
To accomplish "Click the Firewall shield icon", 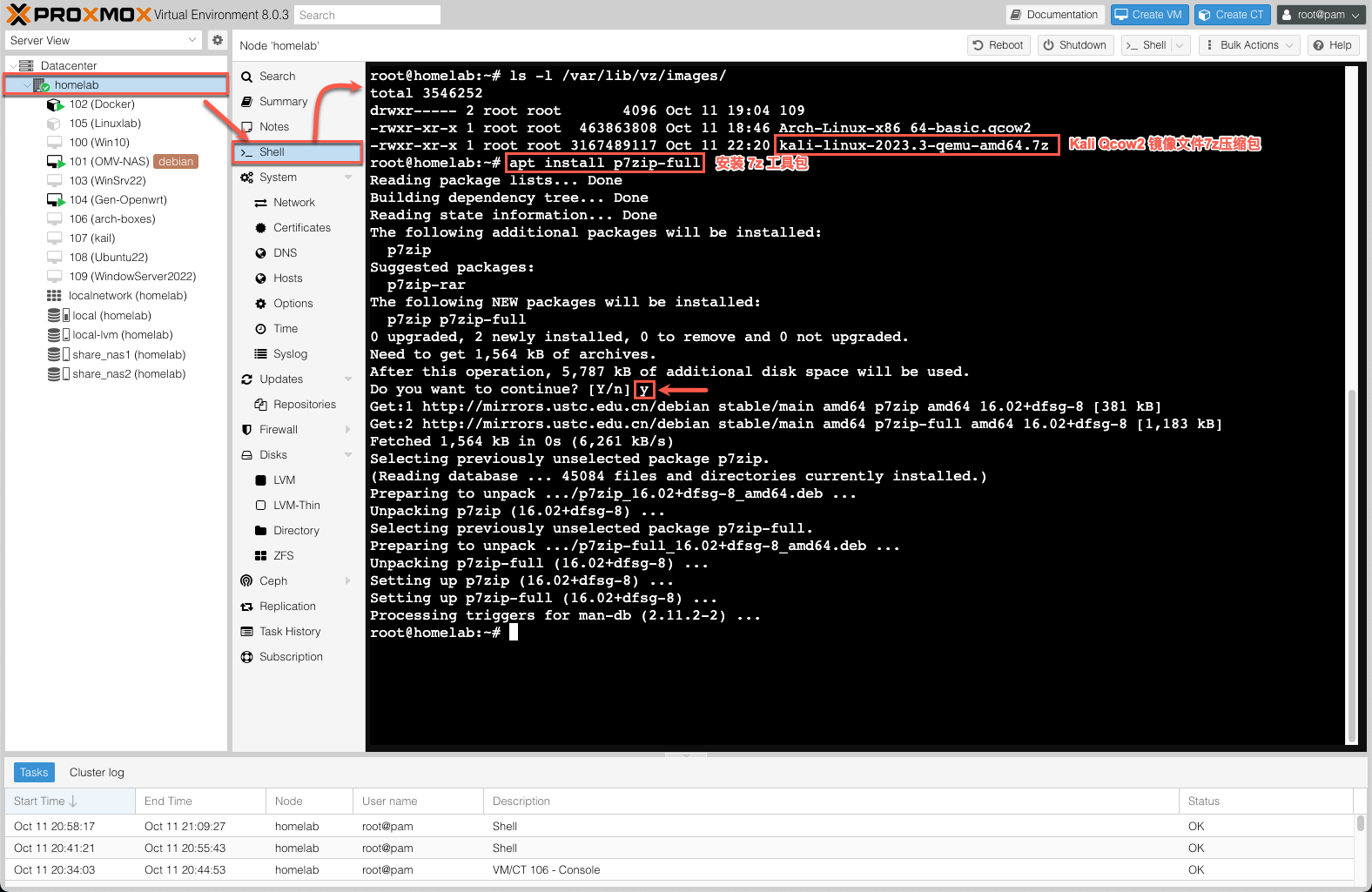I will (x=247, y=430).
